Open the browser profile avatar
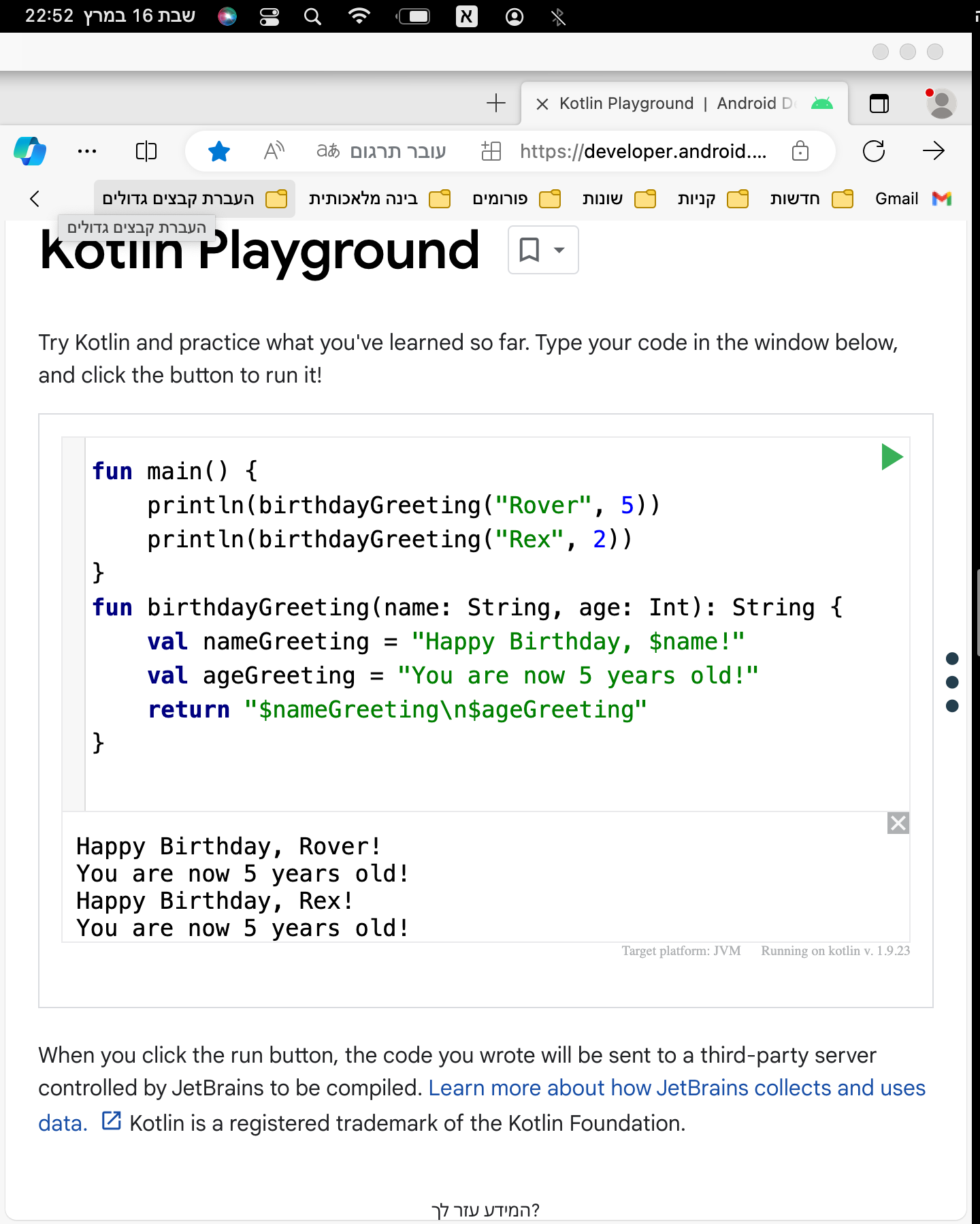The height and width of the screenshot is (1224, 980). tap(941, 103)
